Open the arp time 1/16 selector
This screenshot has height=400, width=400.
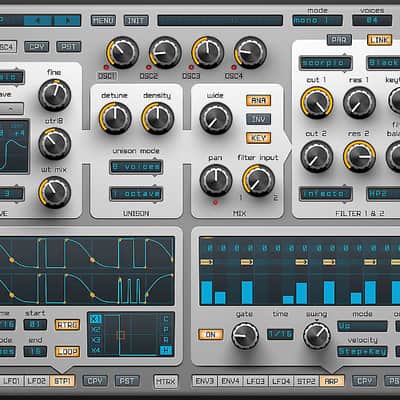(280, 335)
